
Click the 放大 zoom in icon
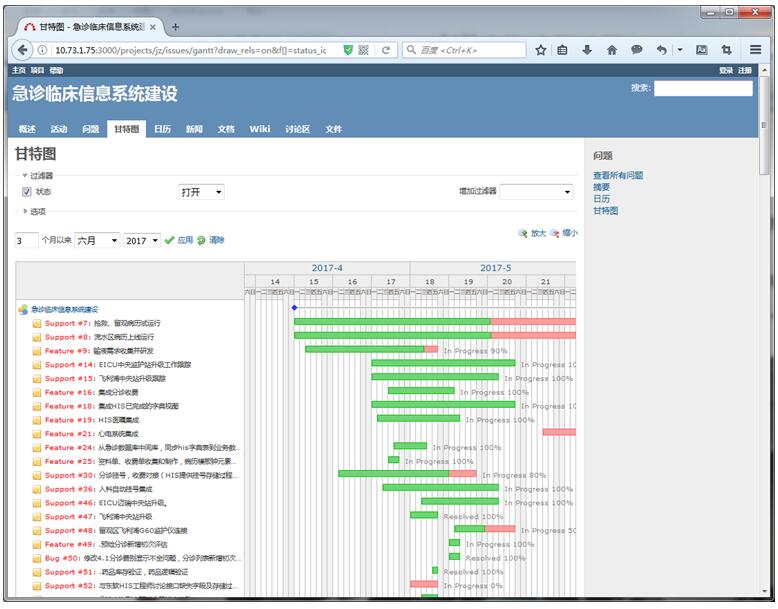point(523,233)
